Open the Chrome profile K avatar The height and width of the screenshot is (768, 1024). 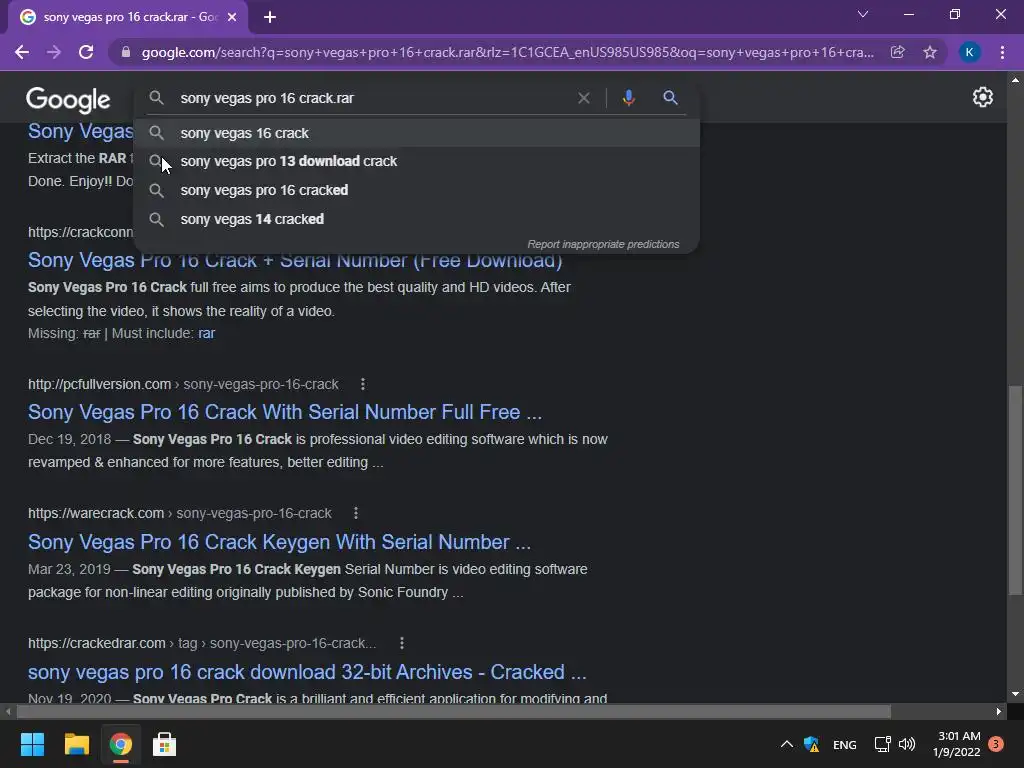pyautogui.click(x=970, y=52)
